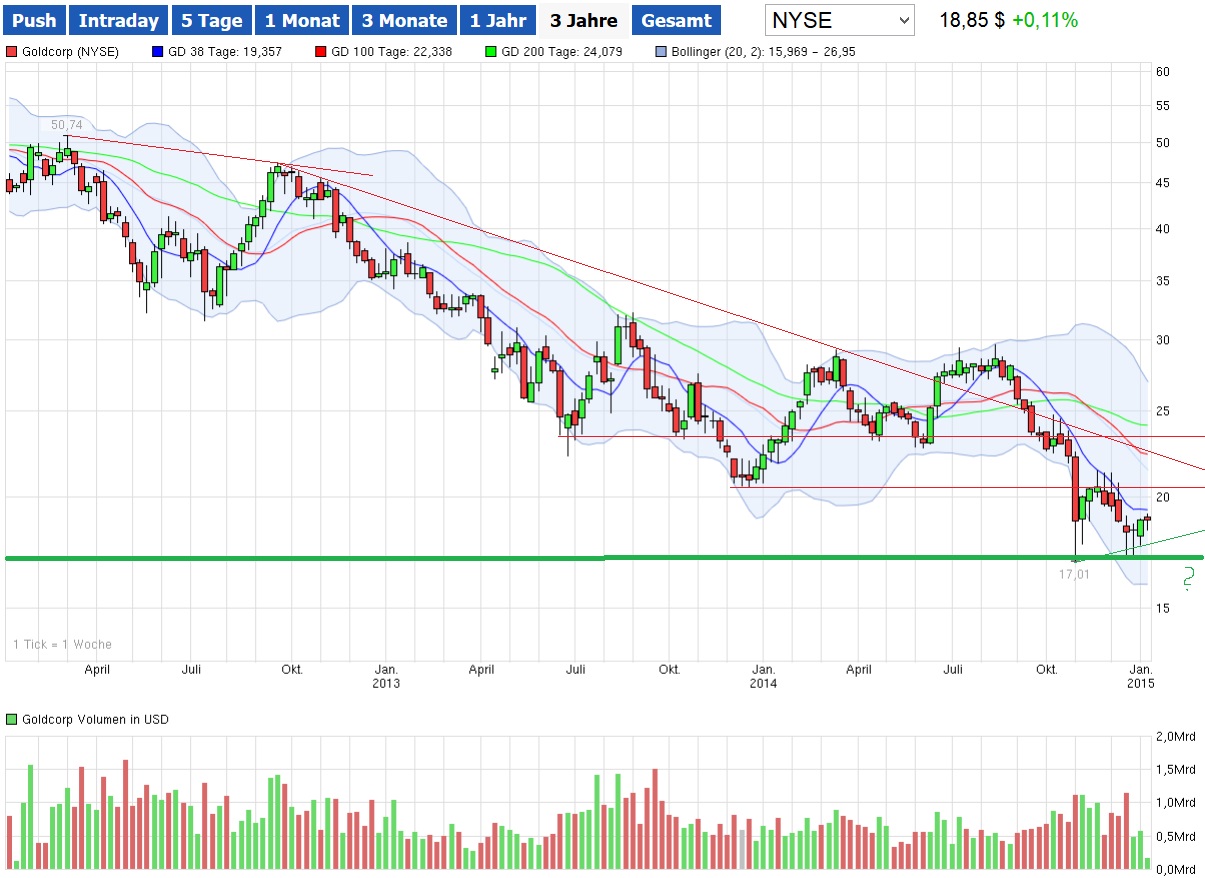Switch to the Intraday tab

(118, 19)
